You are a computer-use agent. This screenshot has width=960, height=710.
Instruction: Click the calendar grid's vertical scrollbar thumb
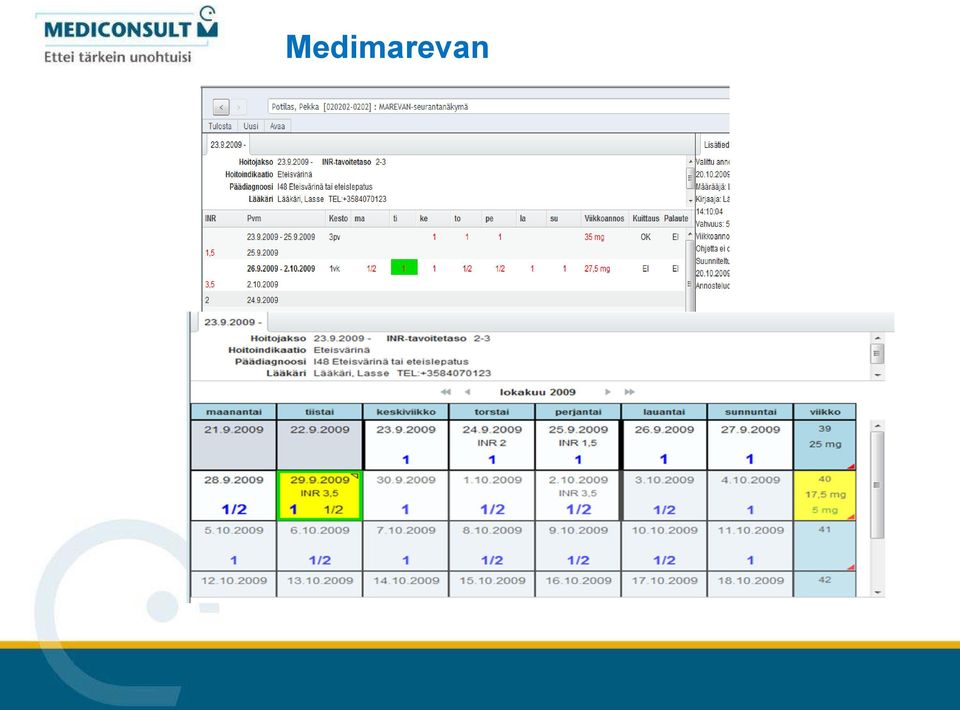(877, 485)
